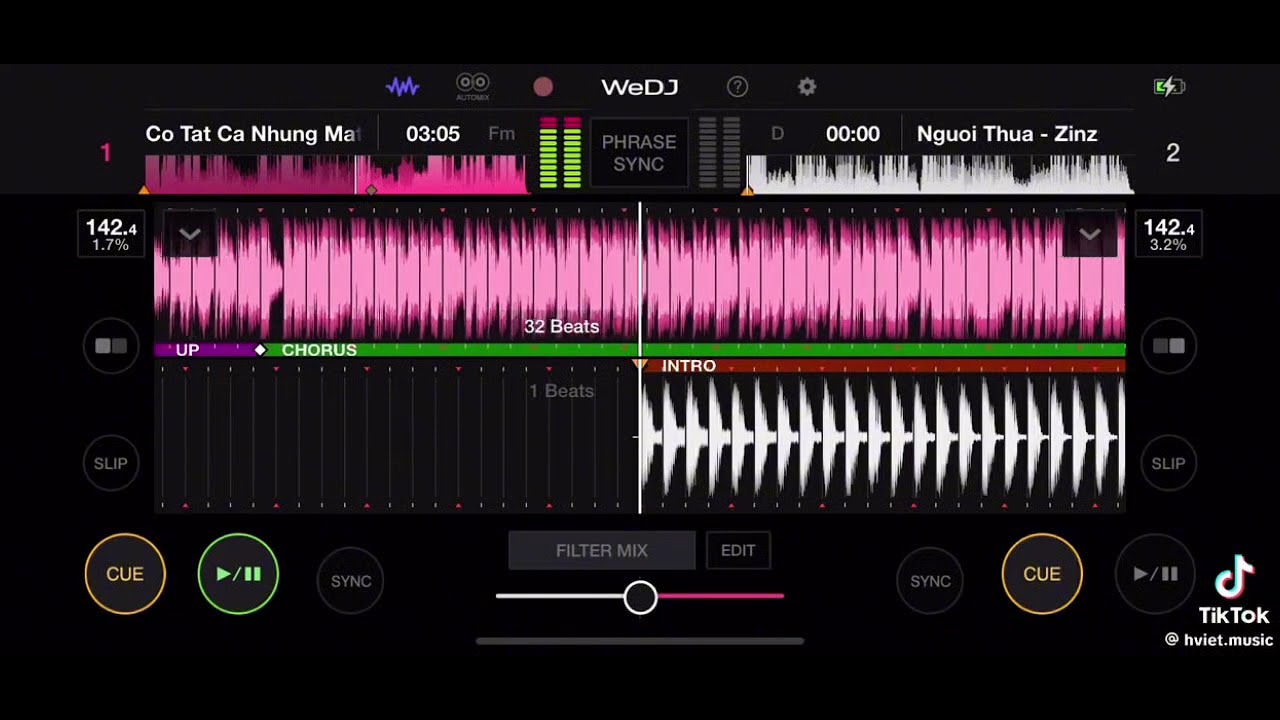Open the EDIT button
This screenshot has height=720, width=1280.
pyautogui.click(x=738, y=551)
